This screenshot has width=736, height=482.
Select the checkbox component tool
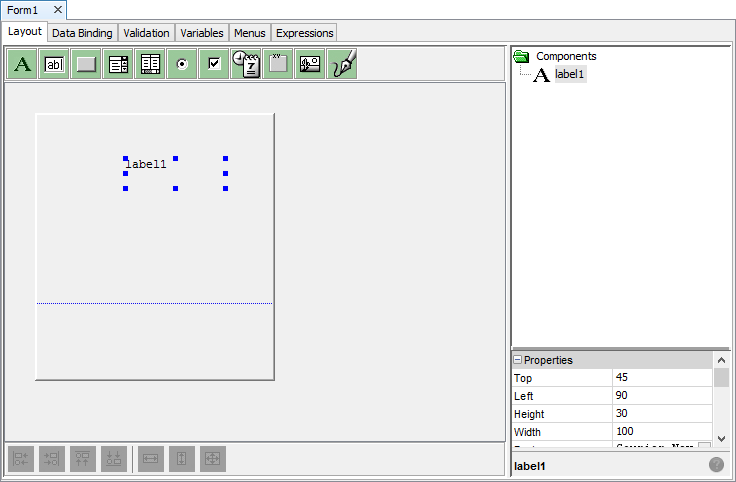point(214,64)
